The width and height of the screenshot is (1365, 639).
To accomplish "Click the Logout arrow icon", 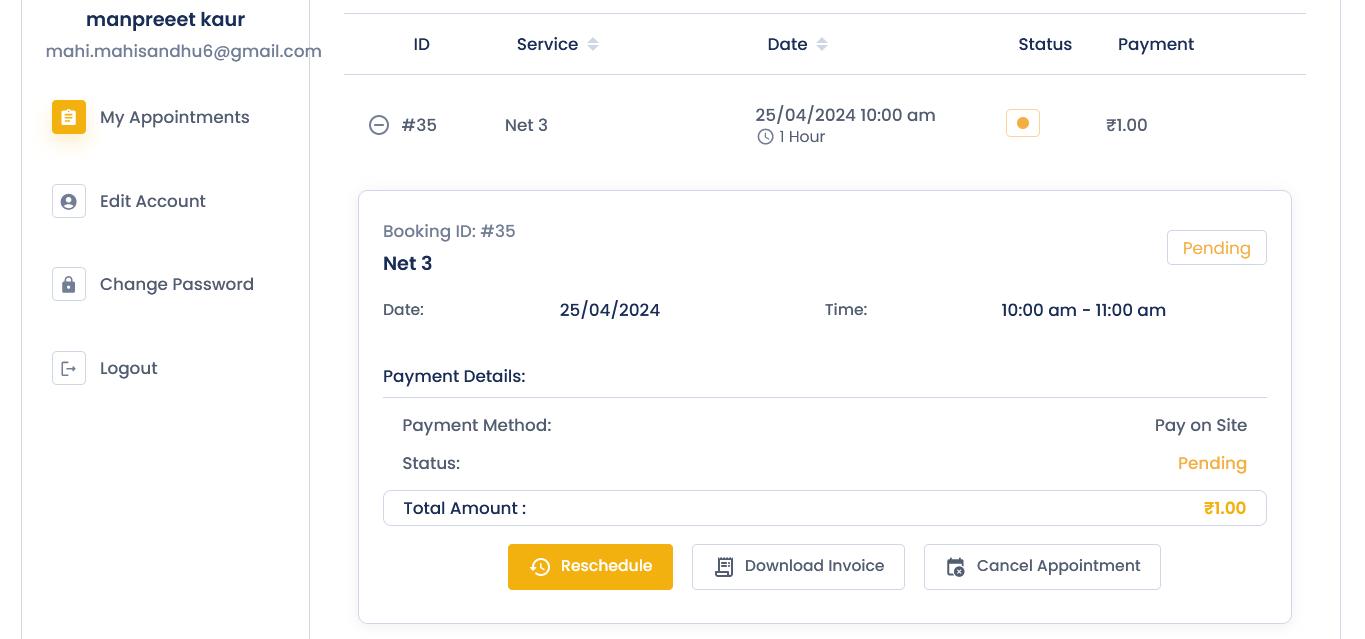I will 69,368.
